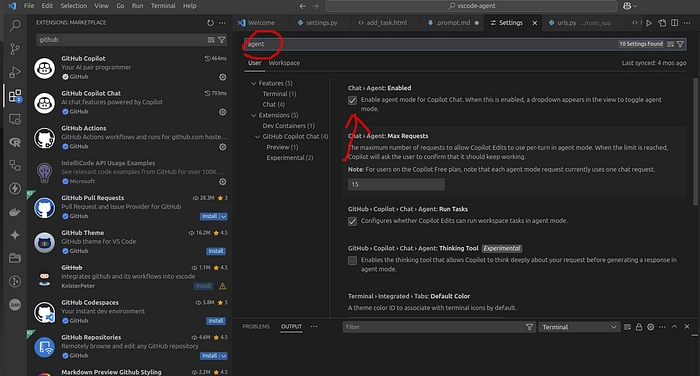This screenshot has height=376, width=700.
Task: Open GitHub Codespaces extension entry
Action: click(x=129, y=312)
